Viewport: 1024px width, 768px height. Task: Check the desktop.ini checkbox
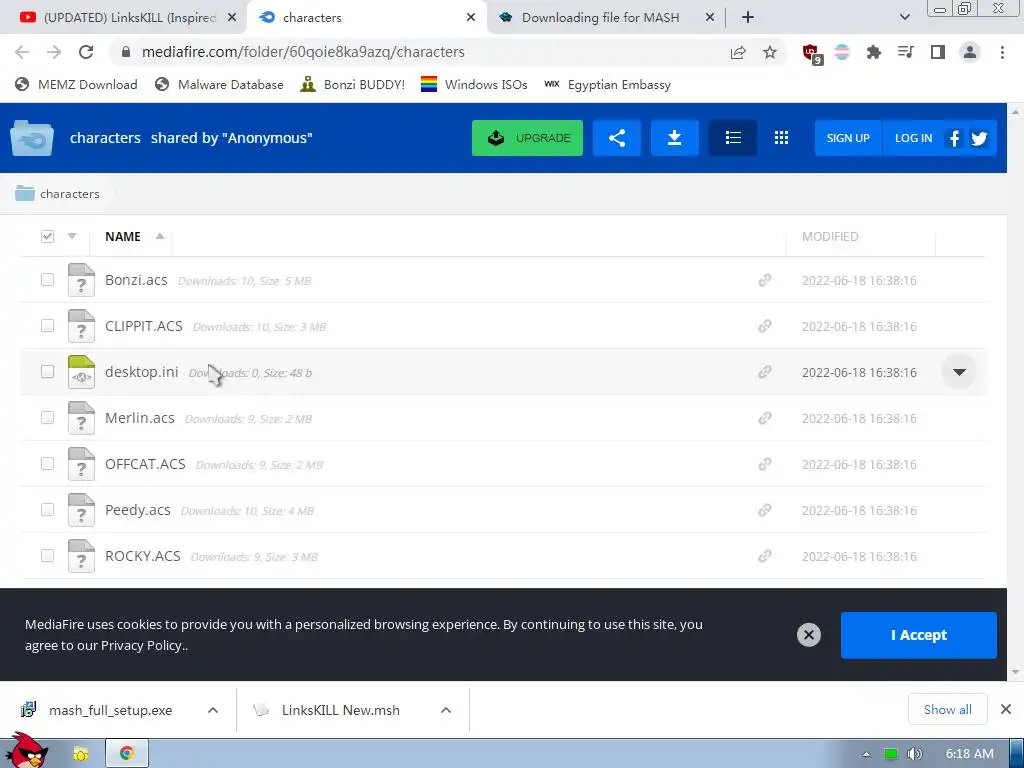pos(47,372)
